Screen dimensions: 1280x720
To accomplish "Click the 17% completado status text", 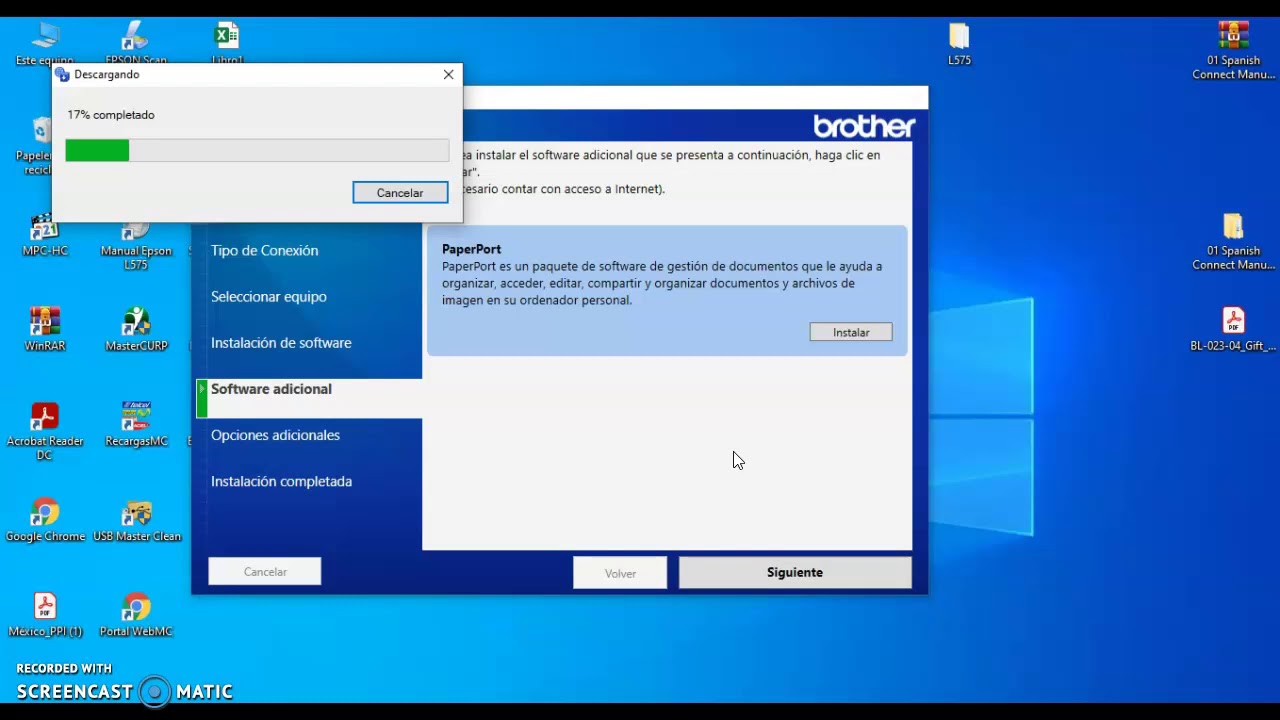I will (x=111, y=115).
